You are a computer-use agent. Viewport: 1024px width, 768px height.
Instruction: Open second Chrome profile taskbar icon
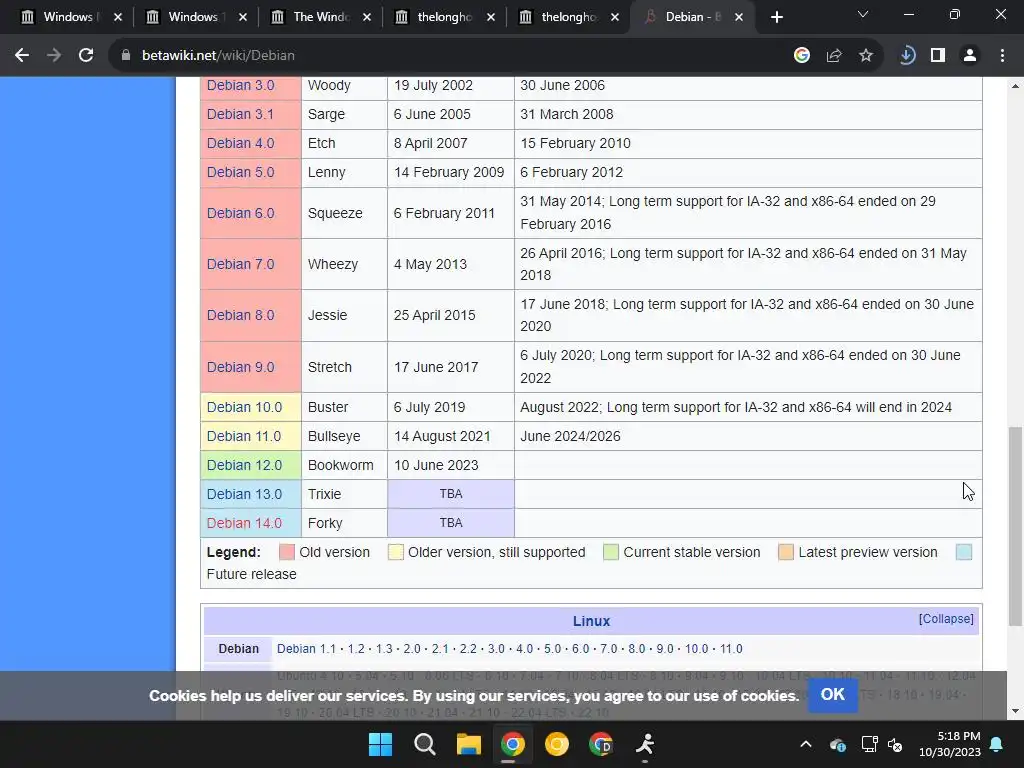(601, 744)
